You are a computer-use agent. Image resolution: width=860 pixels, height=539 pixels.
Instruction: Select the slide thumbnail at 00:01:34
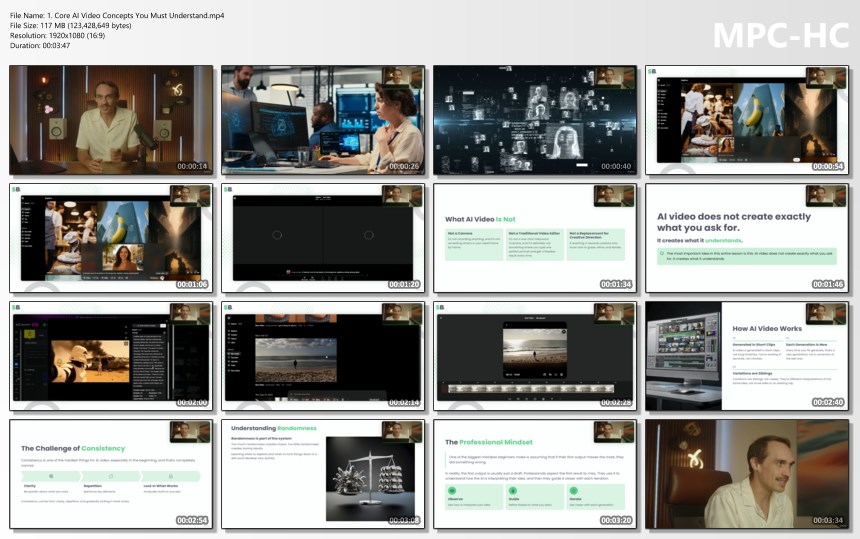(535, 238)
